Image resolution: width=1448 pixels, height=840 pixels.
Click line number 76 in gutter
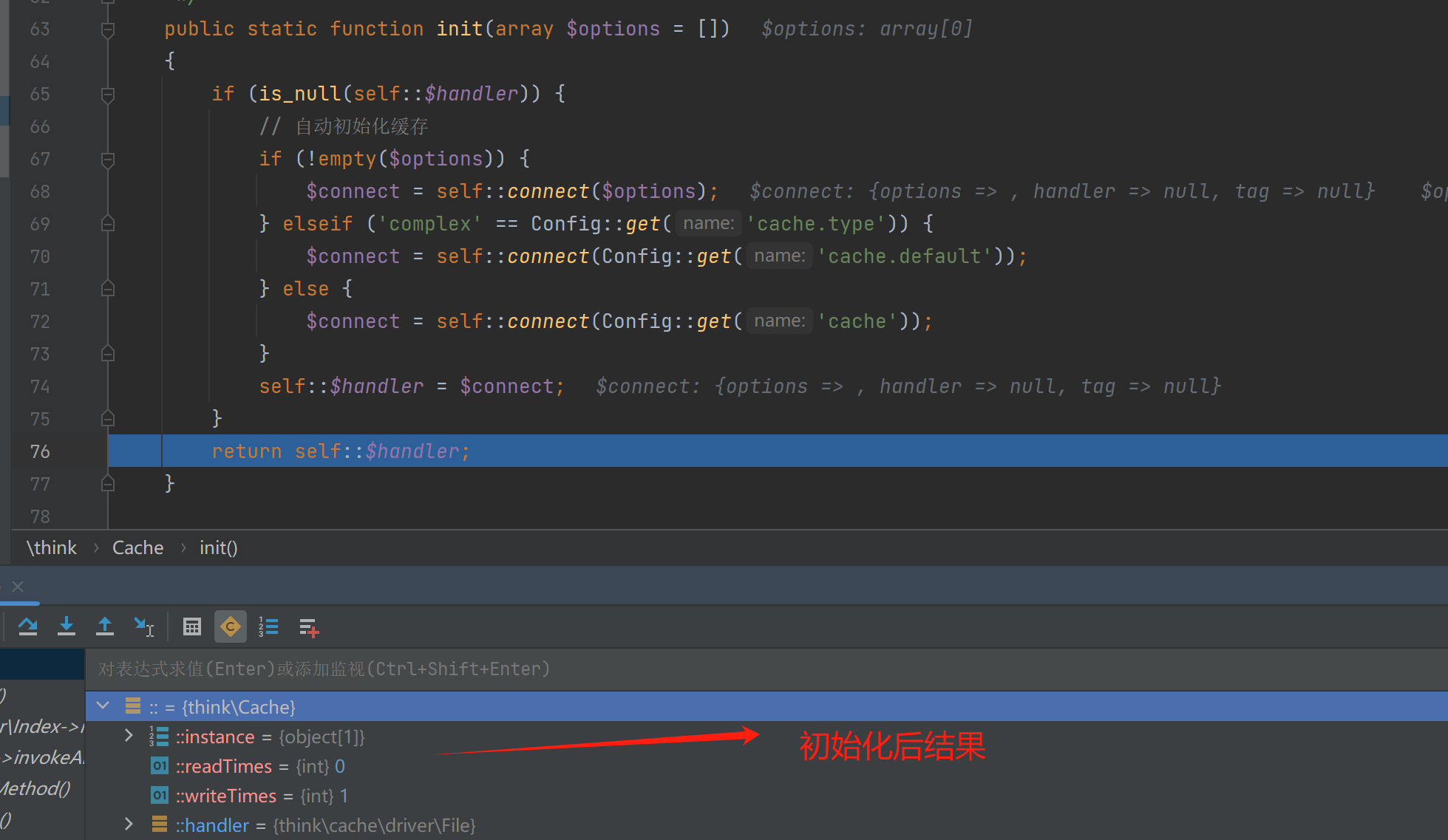tap(40, 451)
